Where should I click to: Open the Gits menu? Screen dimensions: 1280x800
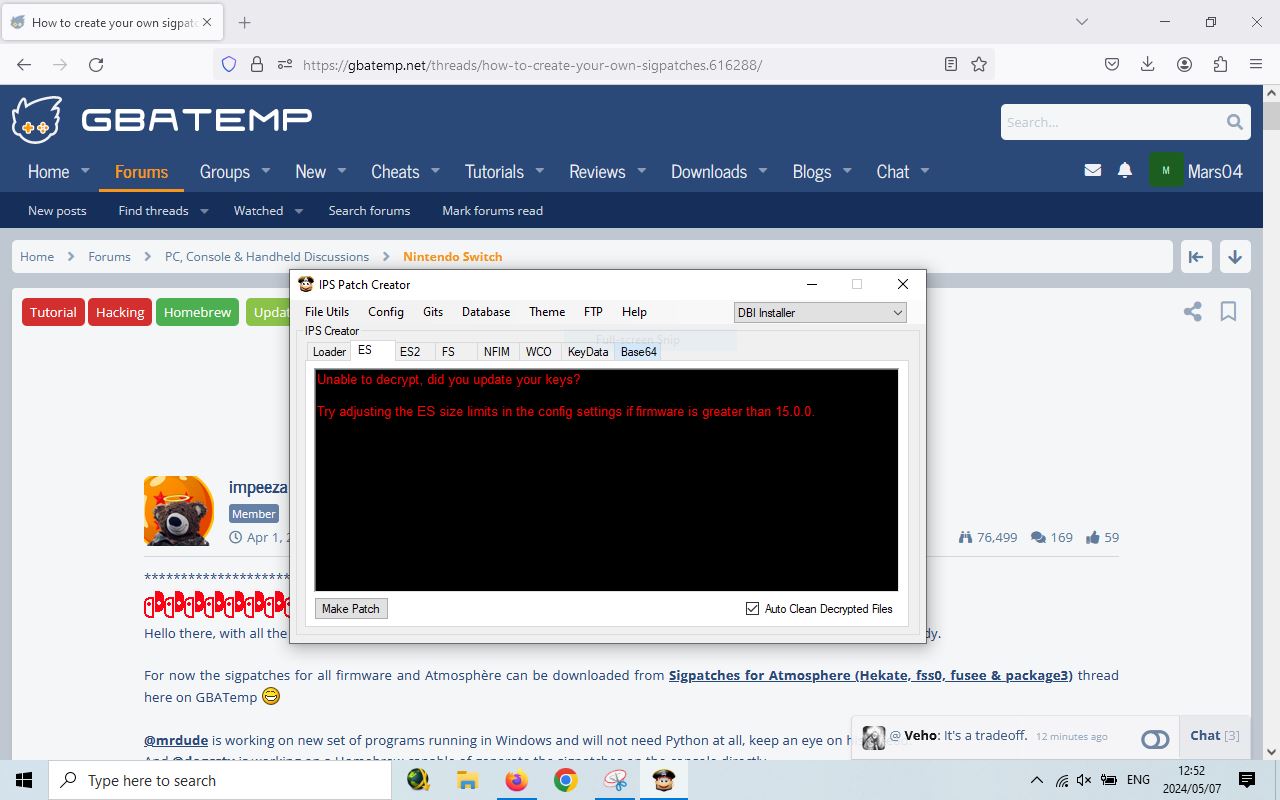coord(433,312)
